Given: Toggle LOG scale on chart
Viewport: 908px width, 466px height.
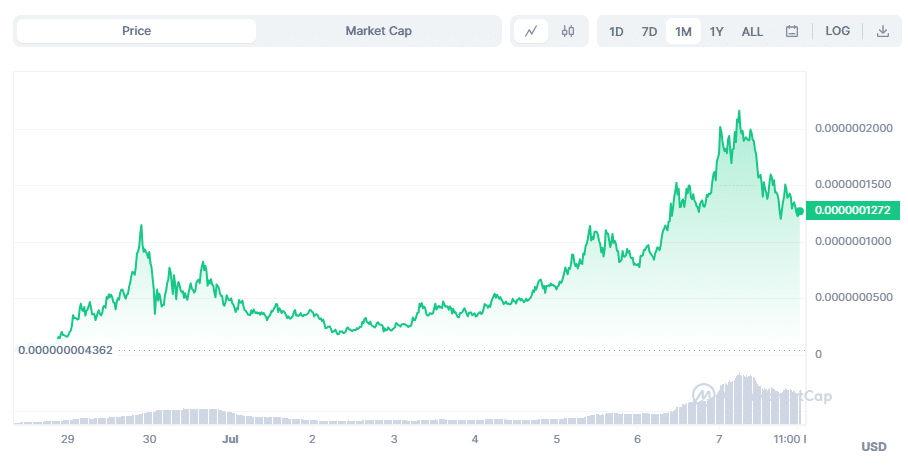Looking at the screenshot, I should pyautogui.click(x=837, y=31).
